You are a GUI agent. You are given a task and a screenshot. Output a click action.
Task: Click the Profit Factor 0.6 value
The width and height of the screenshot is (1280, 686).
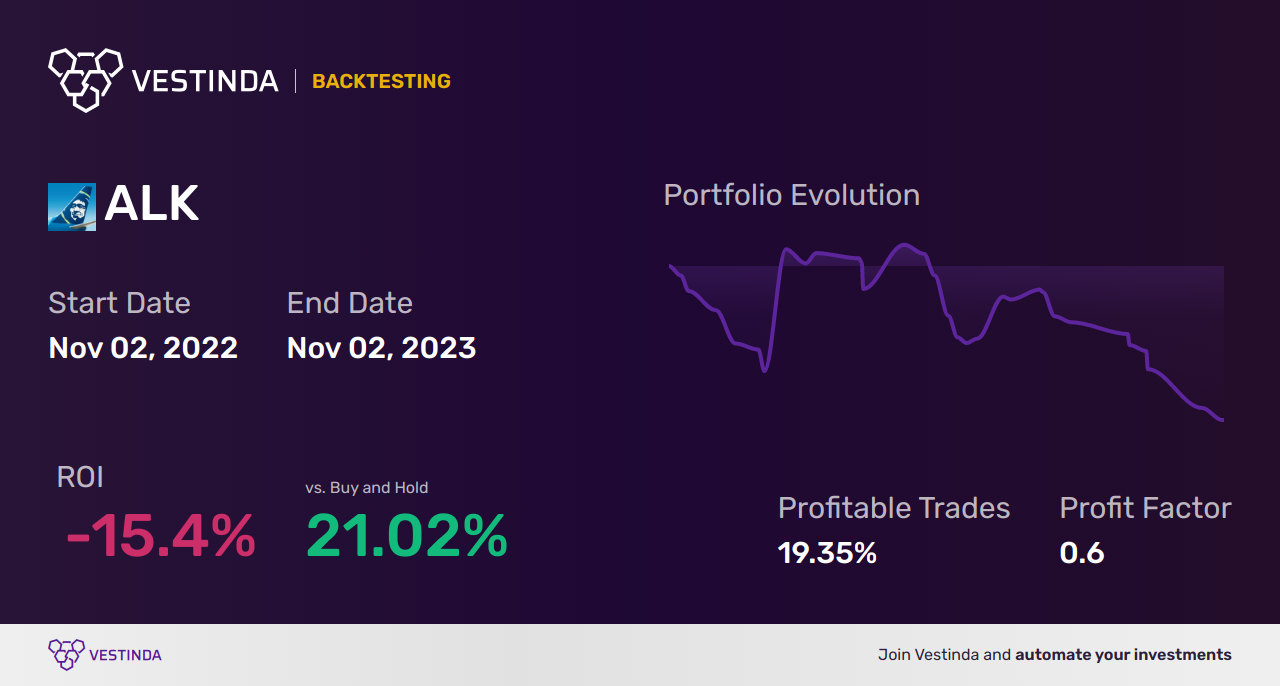point(1082,553)
